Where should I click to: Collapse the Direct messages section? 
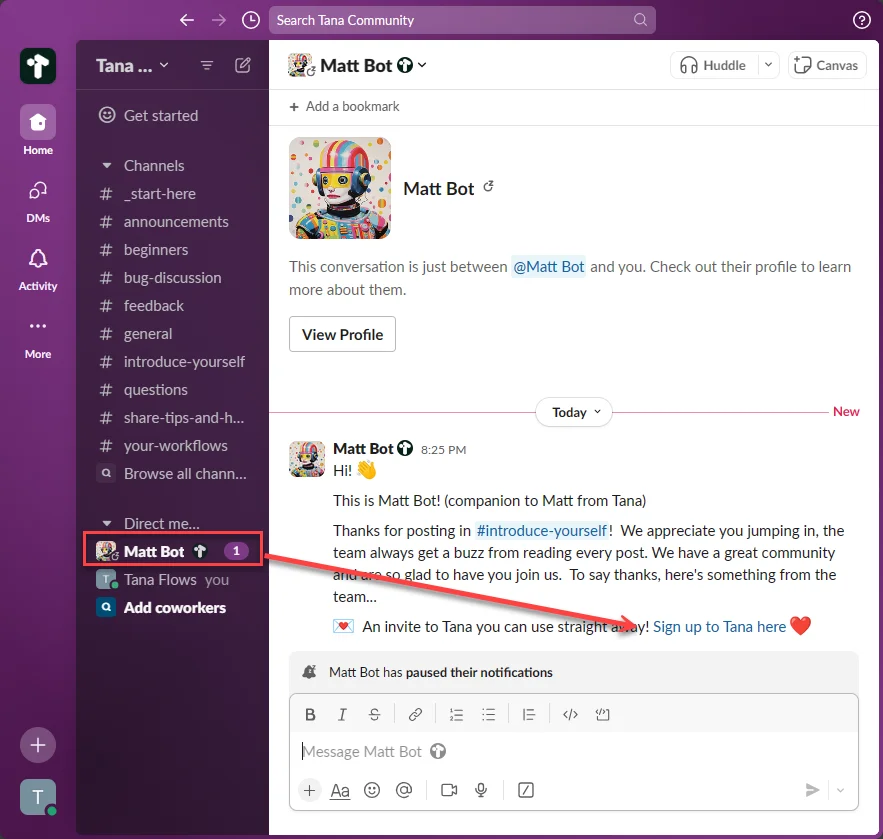tap(106, 524)
